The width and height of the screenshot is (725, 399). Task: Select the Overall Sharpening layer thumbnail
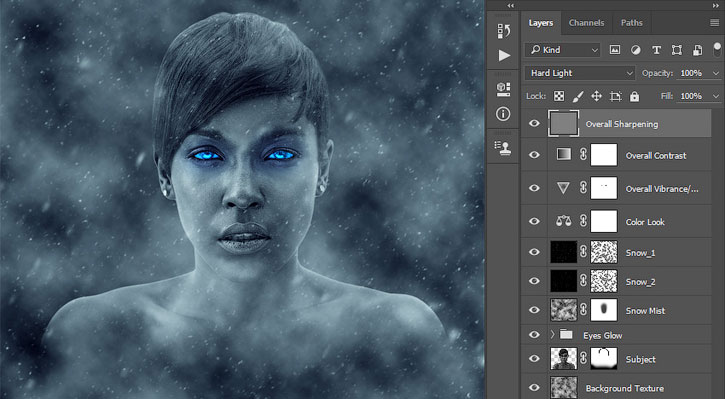tap(563, 123)
